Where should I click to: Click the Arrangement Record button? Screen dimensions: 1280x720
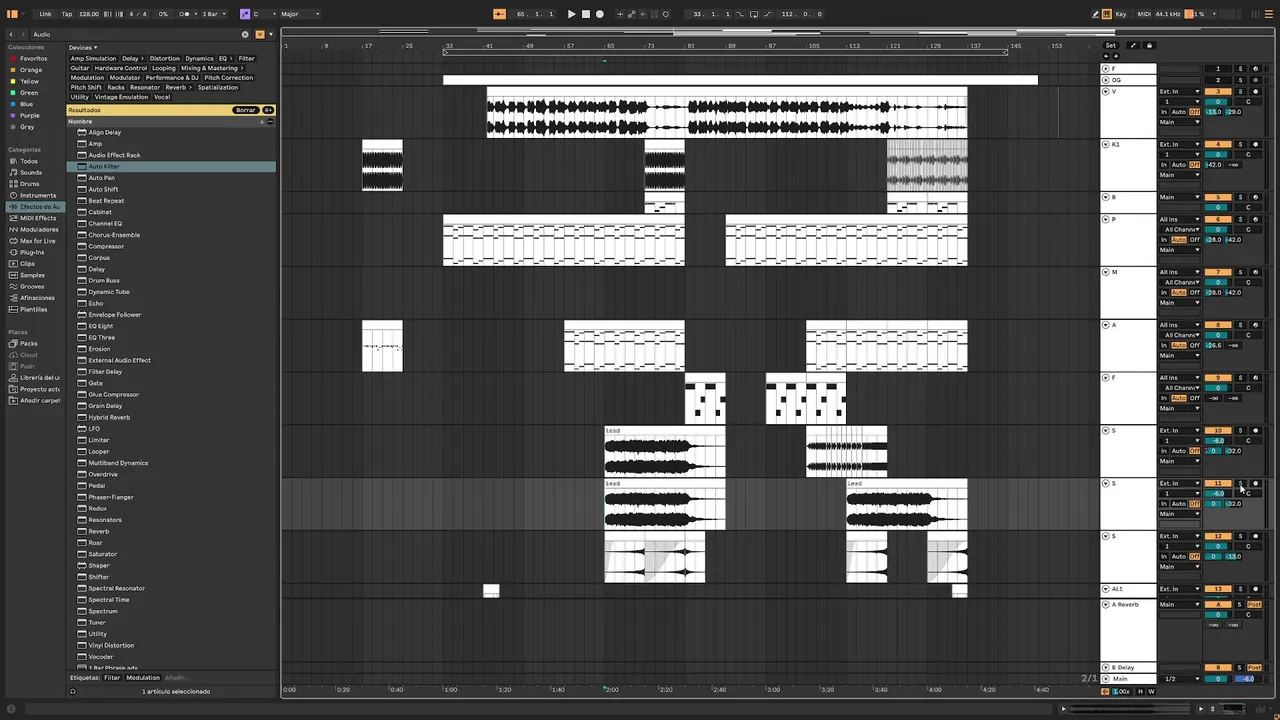[600, 14]
